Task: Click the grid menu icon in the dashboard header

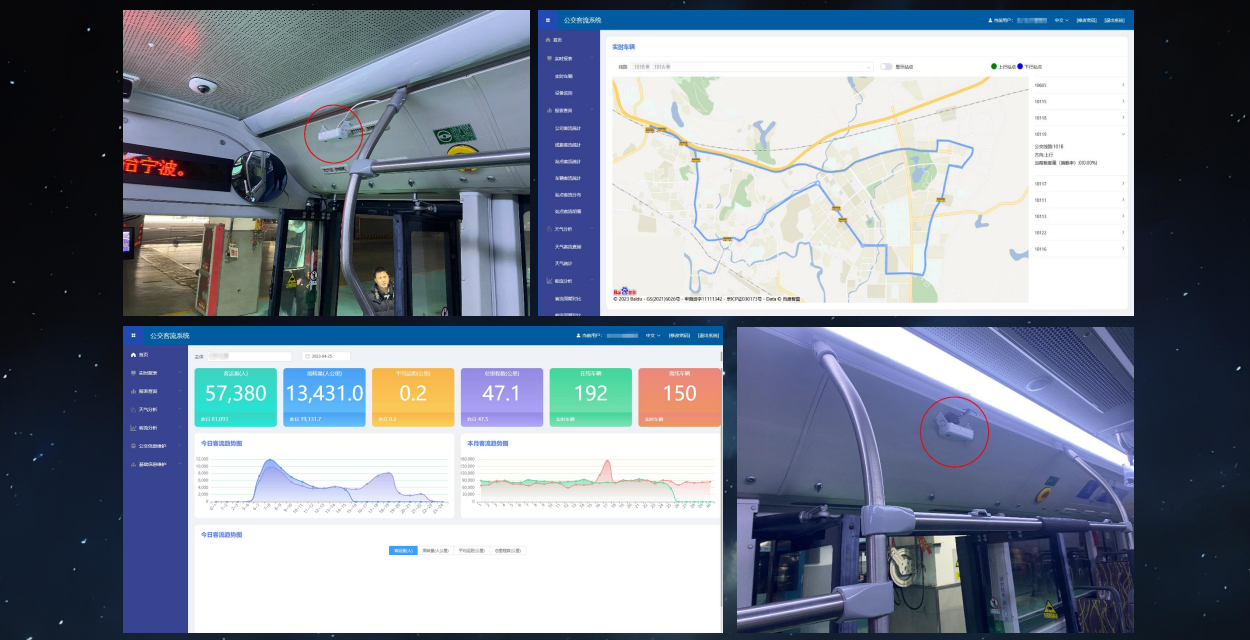Action: click(133, 335)
